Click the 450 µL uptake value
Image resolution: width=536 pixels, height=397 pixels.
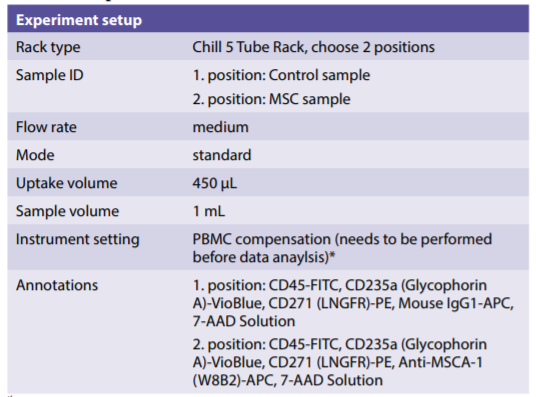click(214, 183)
